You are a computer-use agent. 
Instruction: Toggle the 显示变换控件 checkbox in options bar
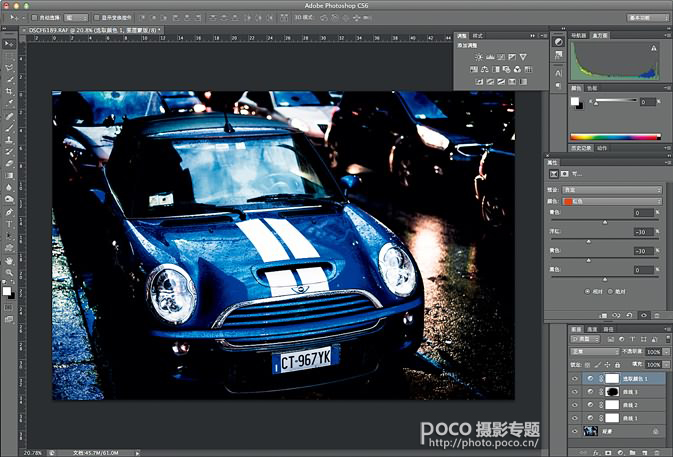(x=97, y=18)
